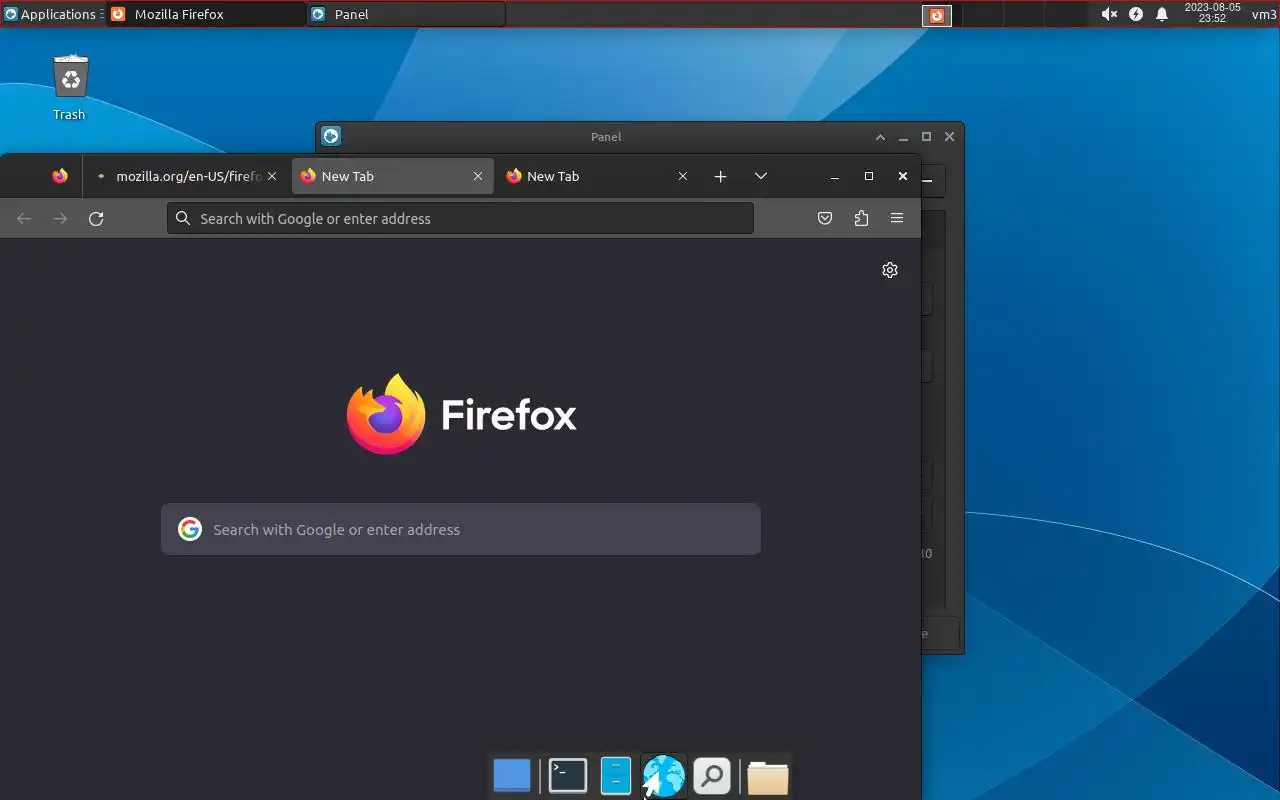Open the Pocket save icon
1280x800 pixels.
click(x=825, y=218)
